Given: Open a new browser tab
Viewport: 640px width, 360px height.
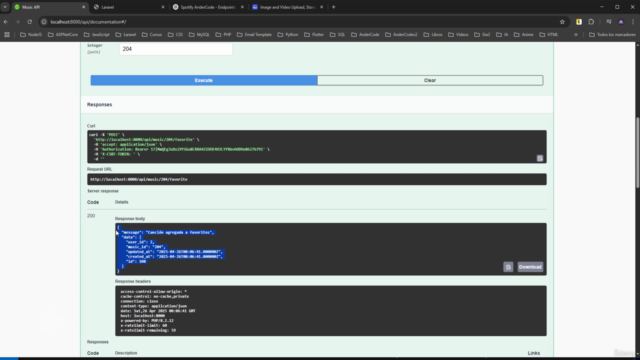Looking at the screenshot, I should pos(333,7).
